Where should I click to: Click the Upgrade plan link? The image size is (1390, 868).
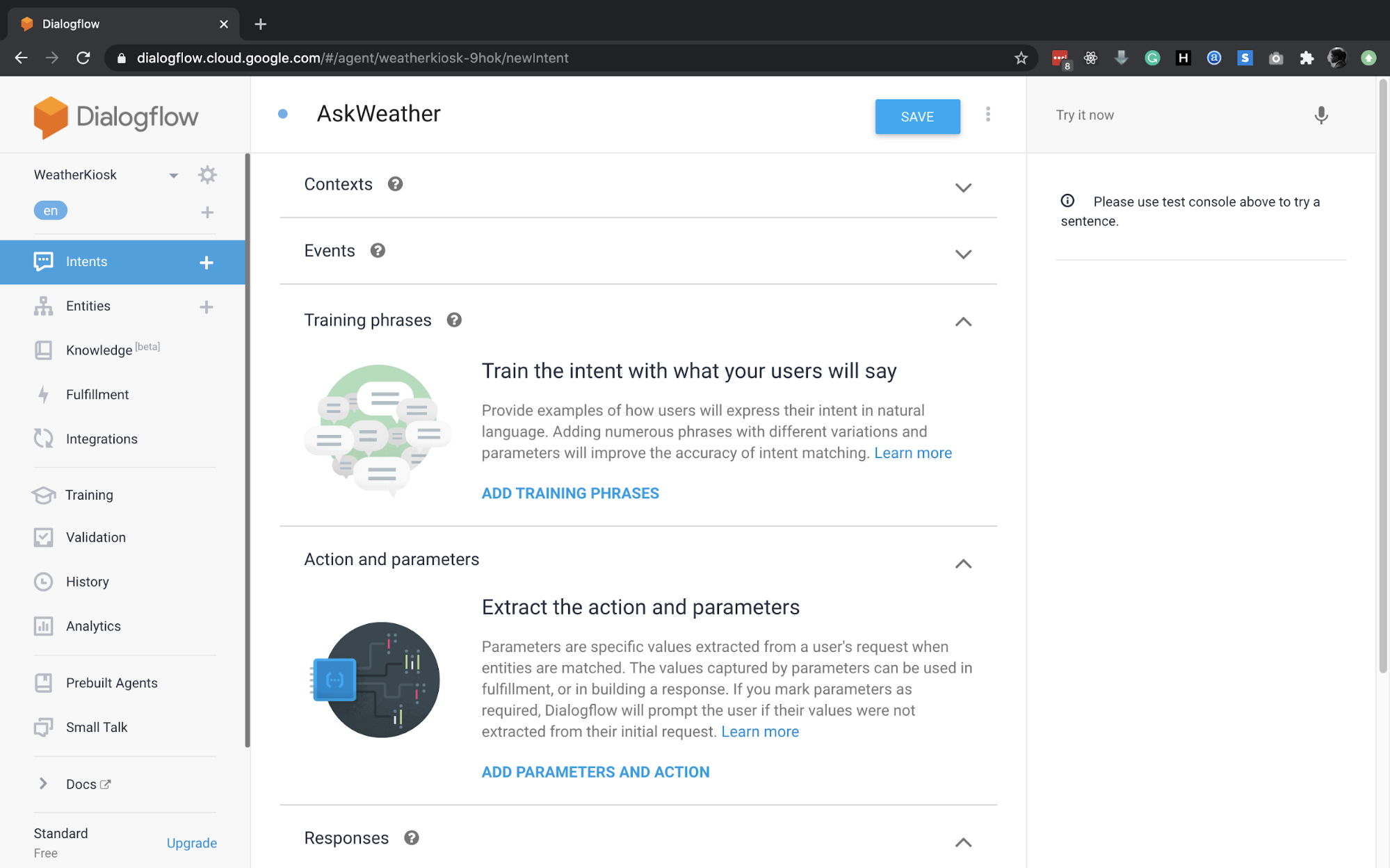[x=191, y=843]
